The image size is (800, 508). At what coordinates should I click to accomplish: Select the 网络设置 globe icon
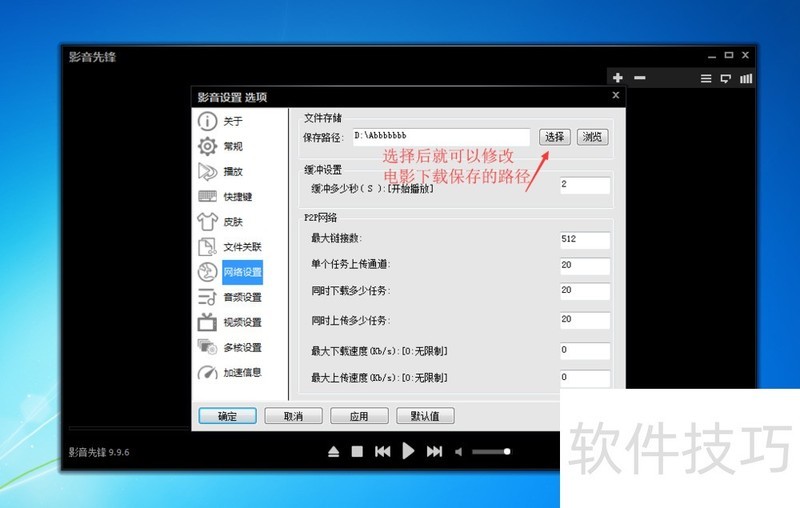207,272
